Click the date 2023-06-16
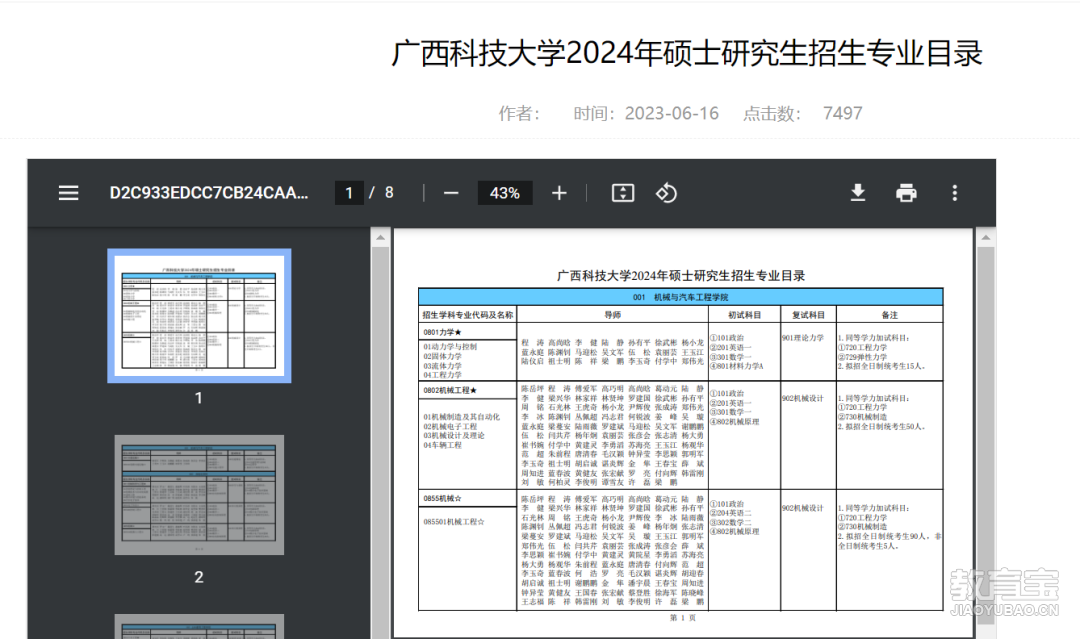 click(x=672, y=113)
